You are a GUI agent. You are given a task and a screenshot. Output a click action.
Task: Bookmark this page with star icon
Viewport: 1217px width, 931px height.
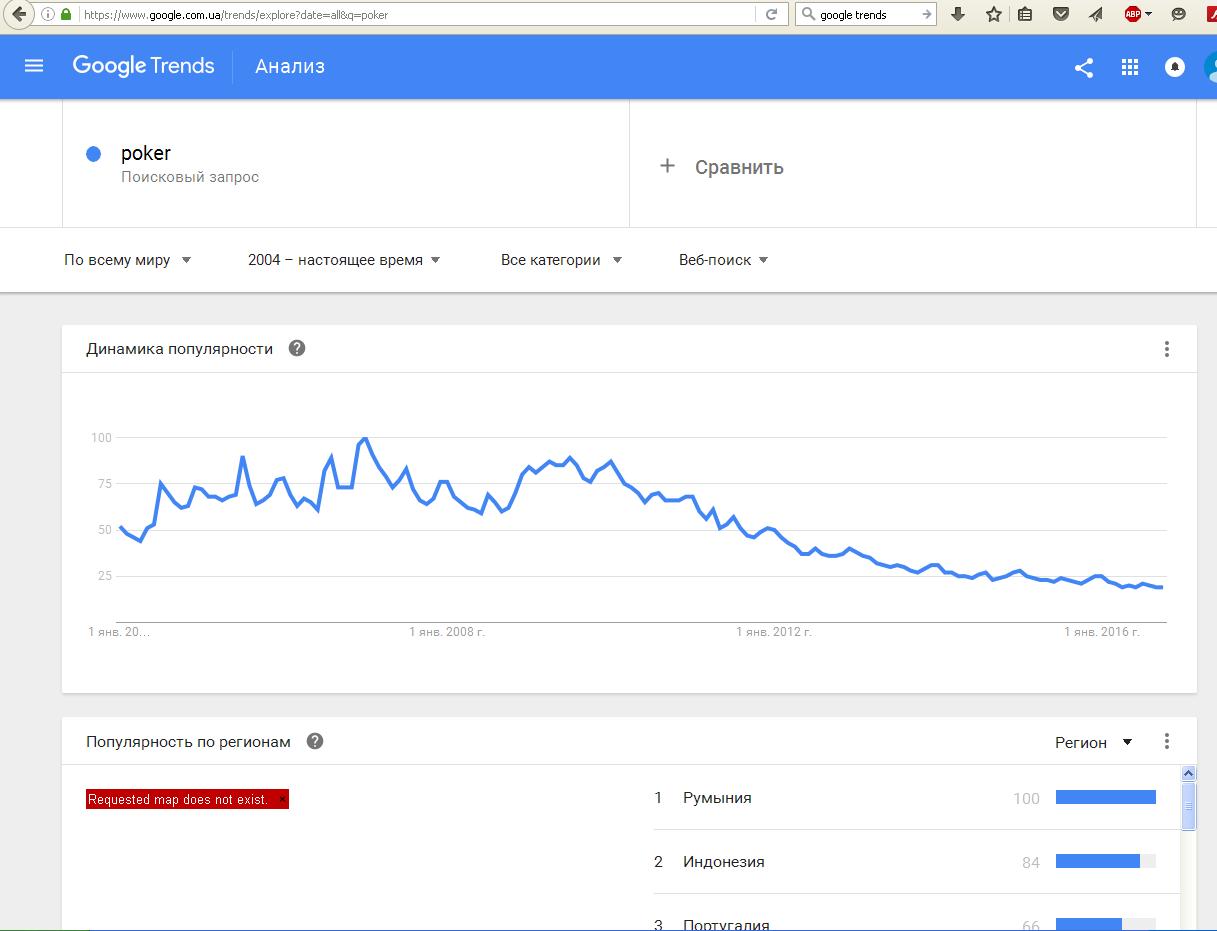coord(993,14)
